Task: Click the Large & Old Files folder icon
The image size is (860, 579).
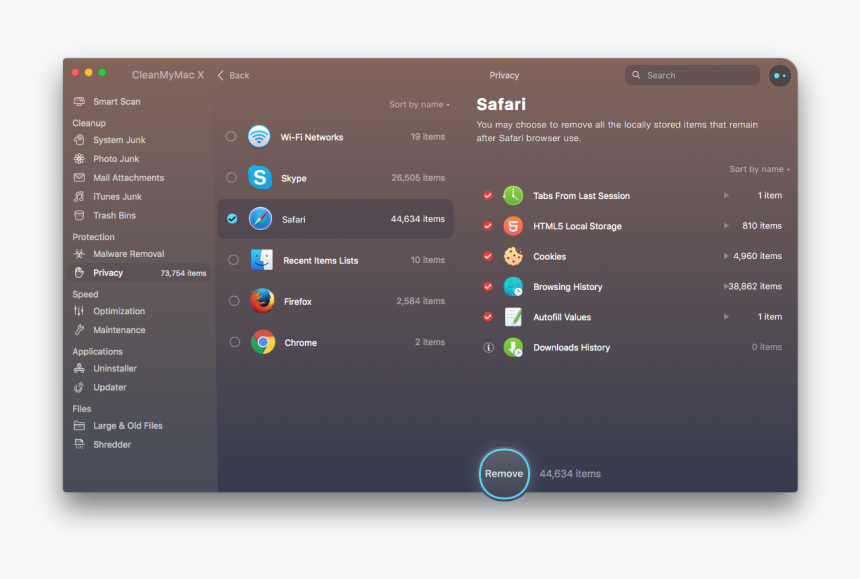Action: [80, 425]
